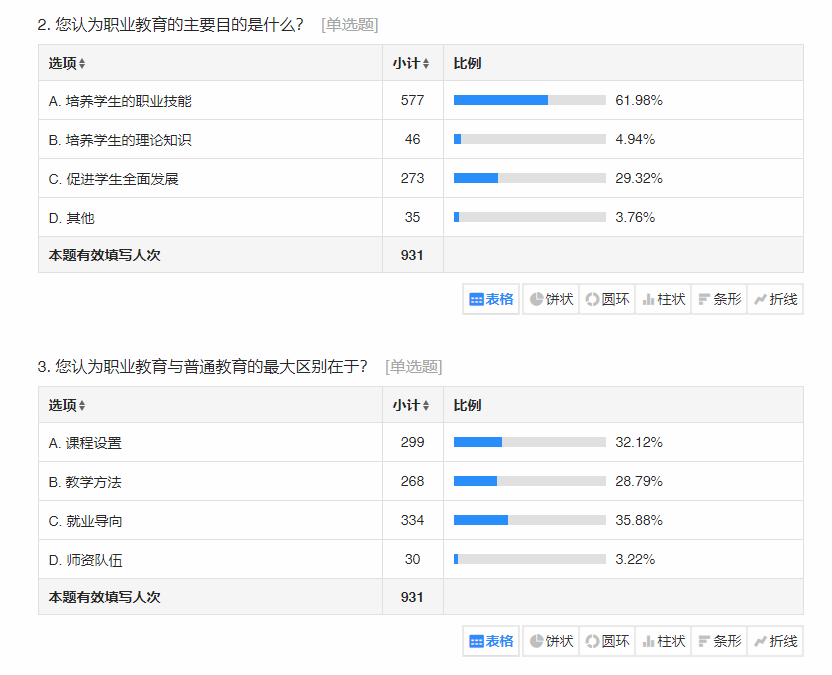Select bar chart view for question 2
The height and width of the screenshot is (675, 832).
719,299
